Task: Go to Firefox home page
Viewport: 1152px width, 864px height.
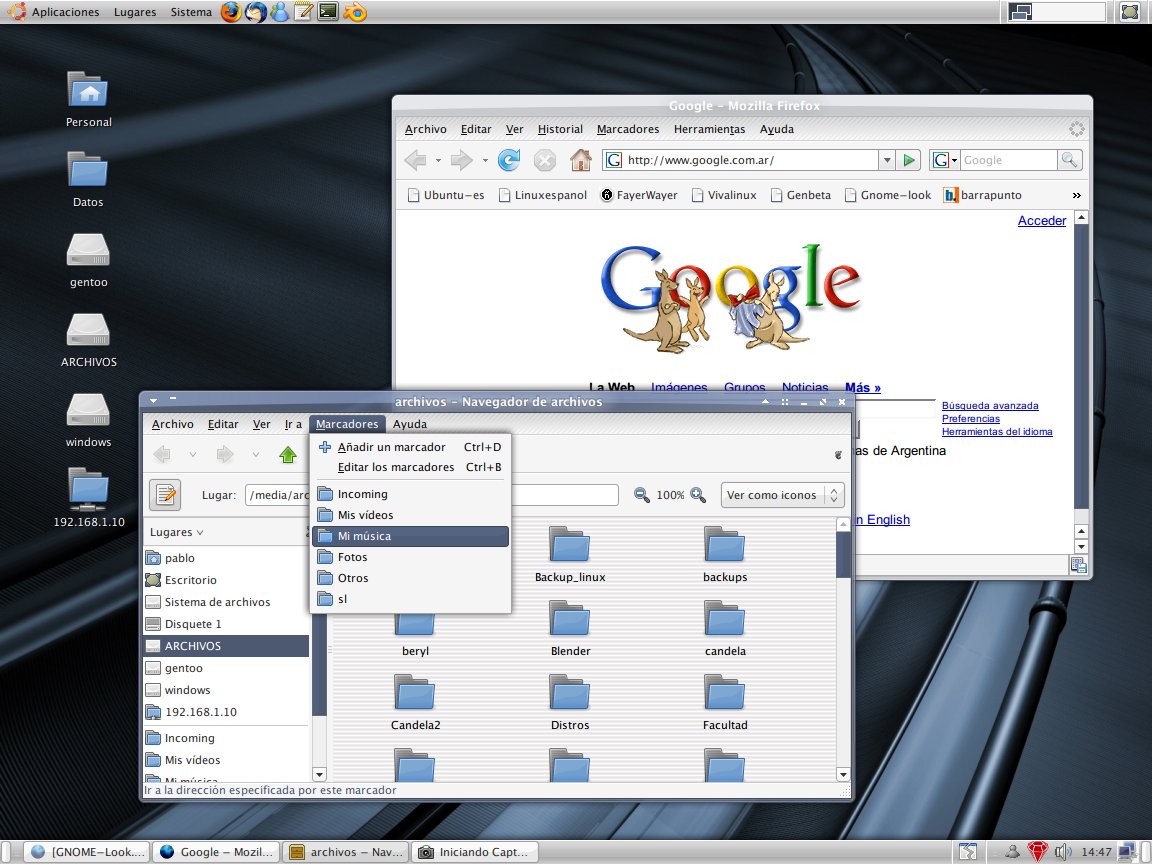Action: [x=580, y=159]
